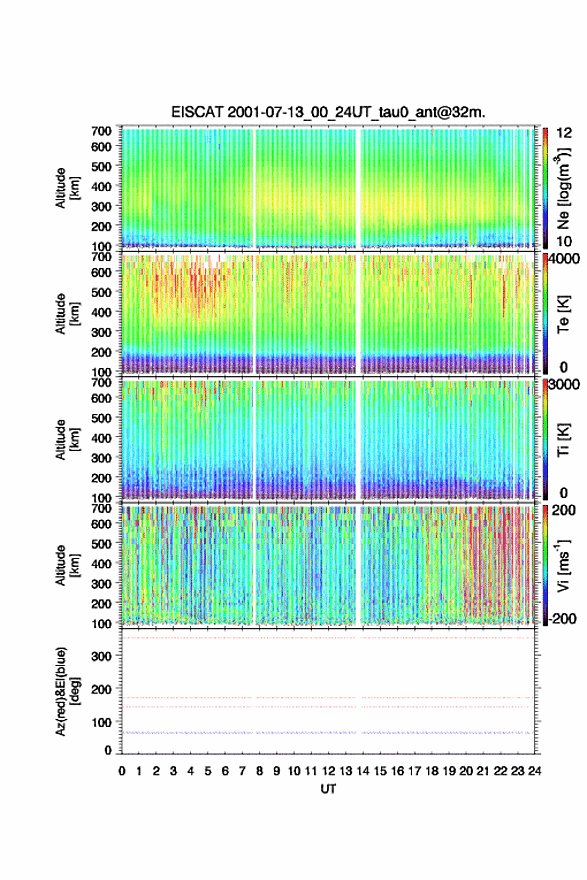Viewport: 587px width, 880px height.
Task: Click the Ti color bar
Action: click(x=545, y=440)
